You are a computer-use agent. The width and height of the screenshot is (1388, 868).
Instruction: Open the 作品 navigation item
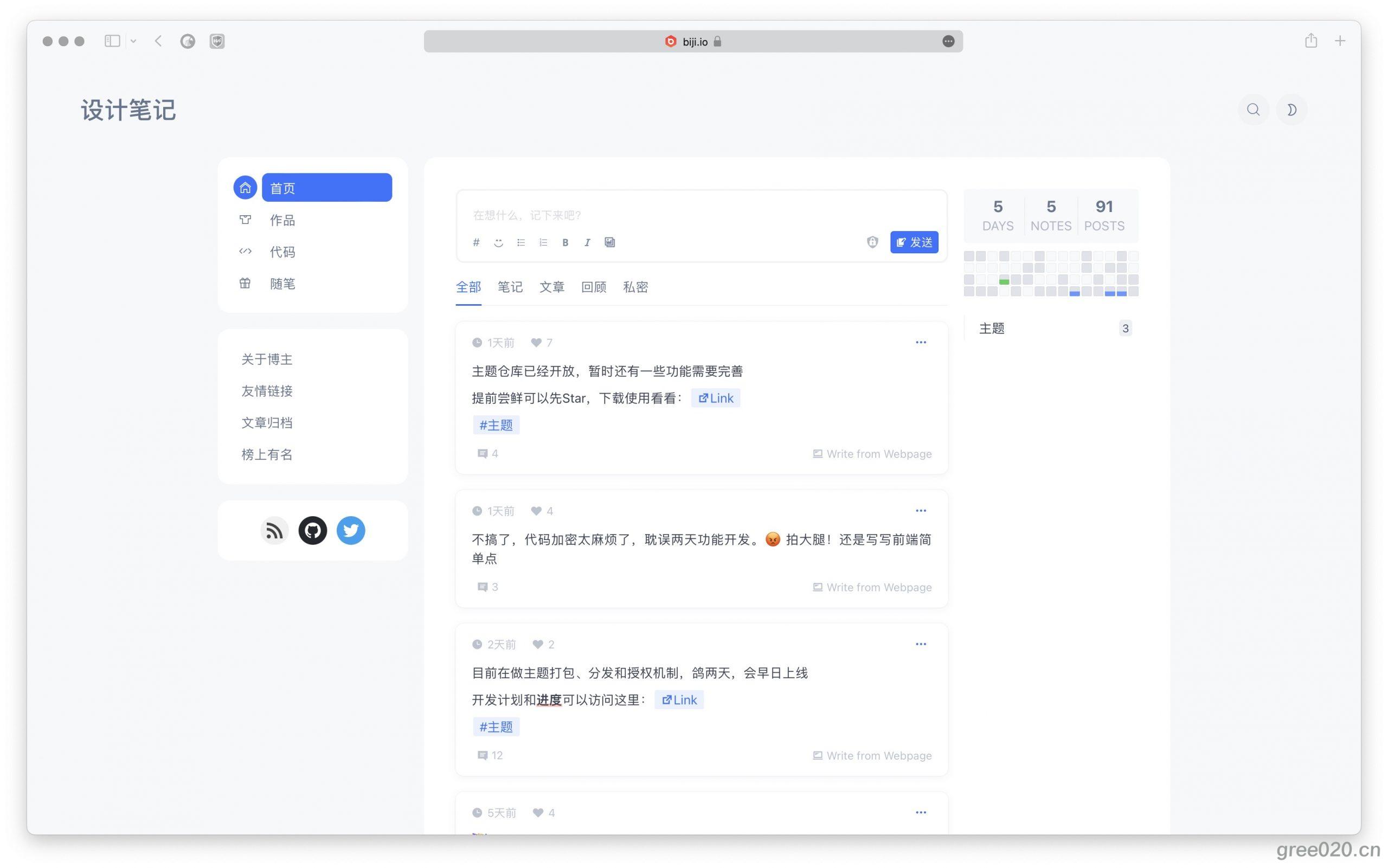pyautogui.click(x=282, y=220)
